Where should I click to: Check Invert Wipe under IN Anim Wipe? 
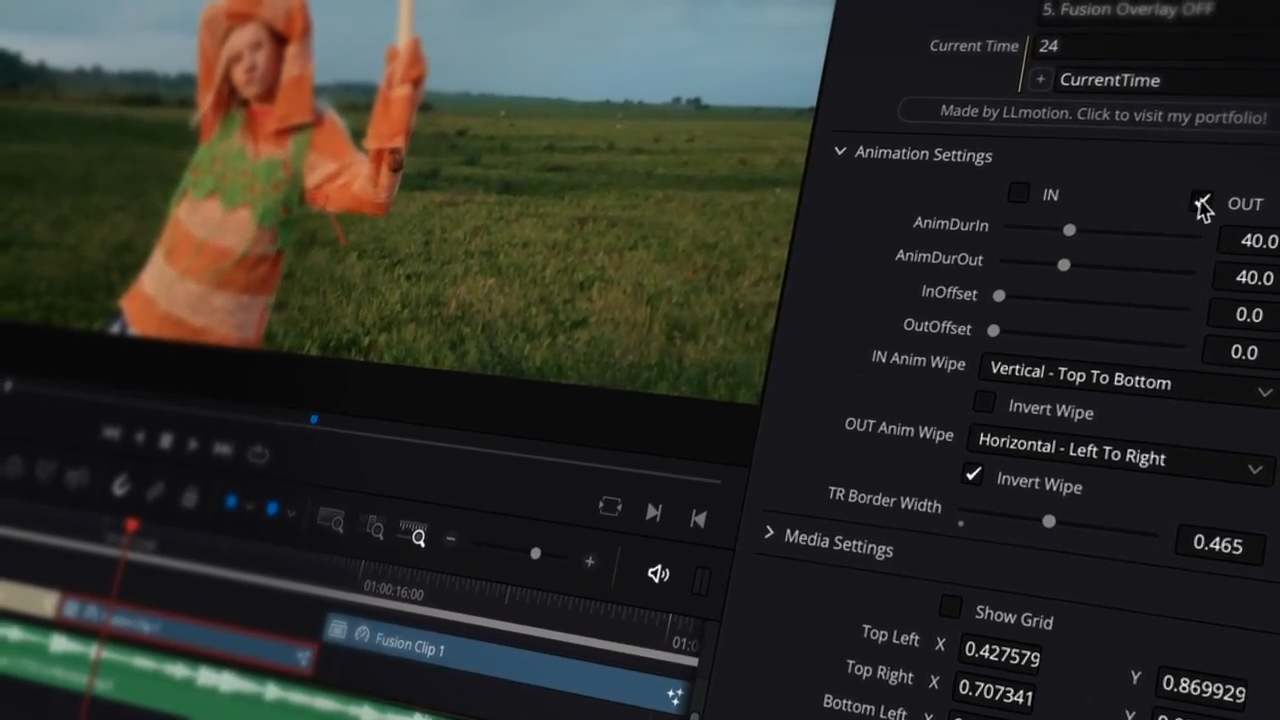coord(985,402)
